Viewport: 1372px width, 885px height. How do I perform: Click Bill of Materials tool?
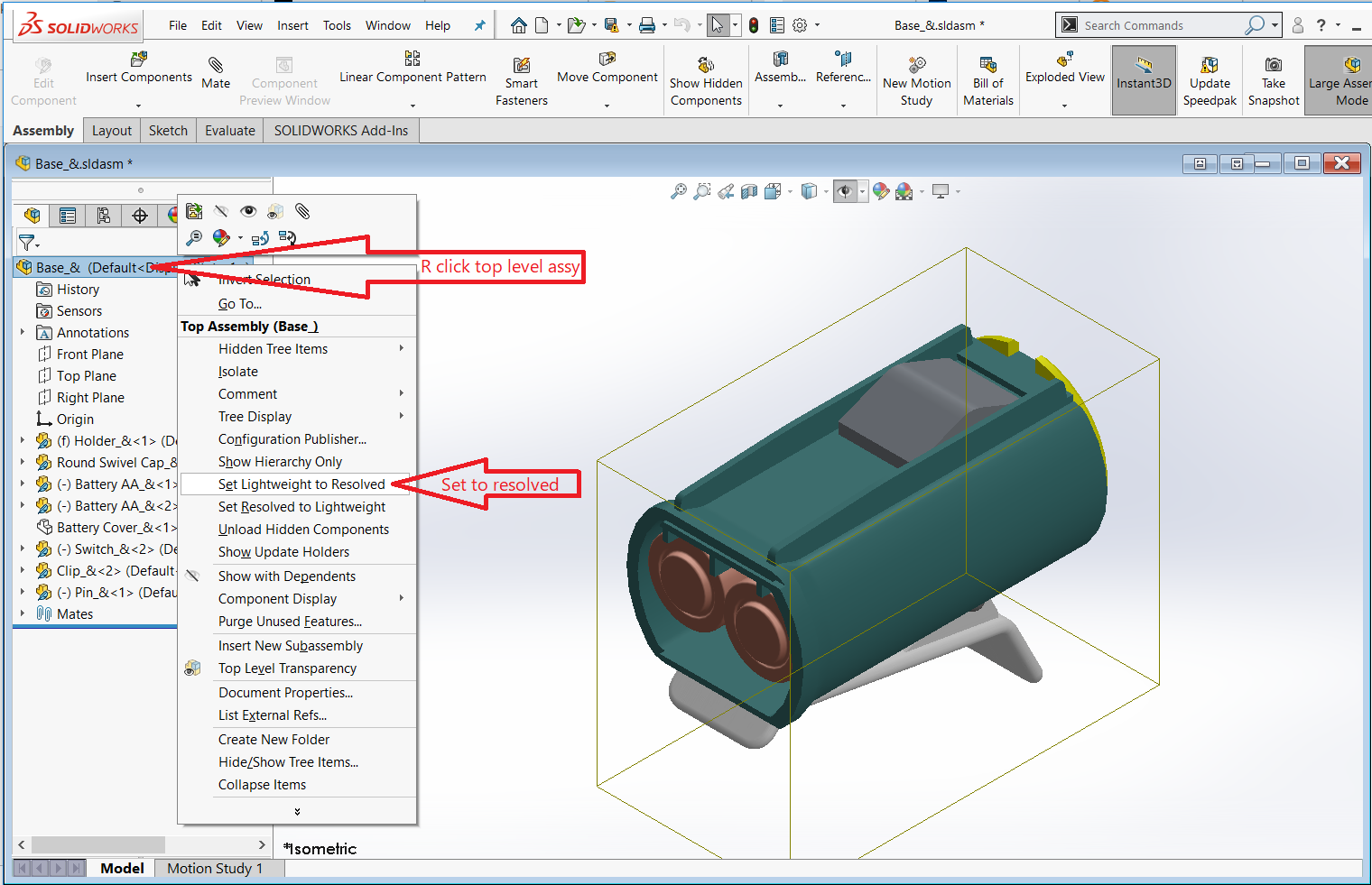point(988,81)
